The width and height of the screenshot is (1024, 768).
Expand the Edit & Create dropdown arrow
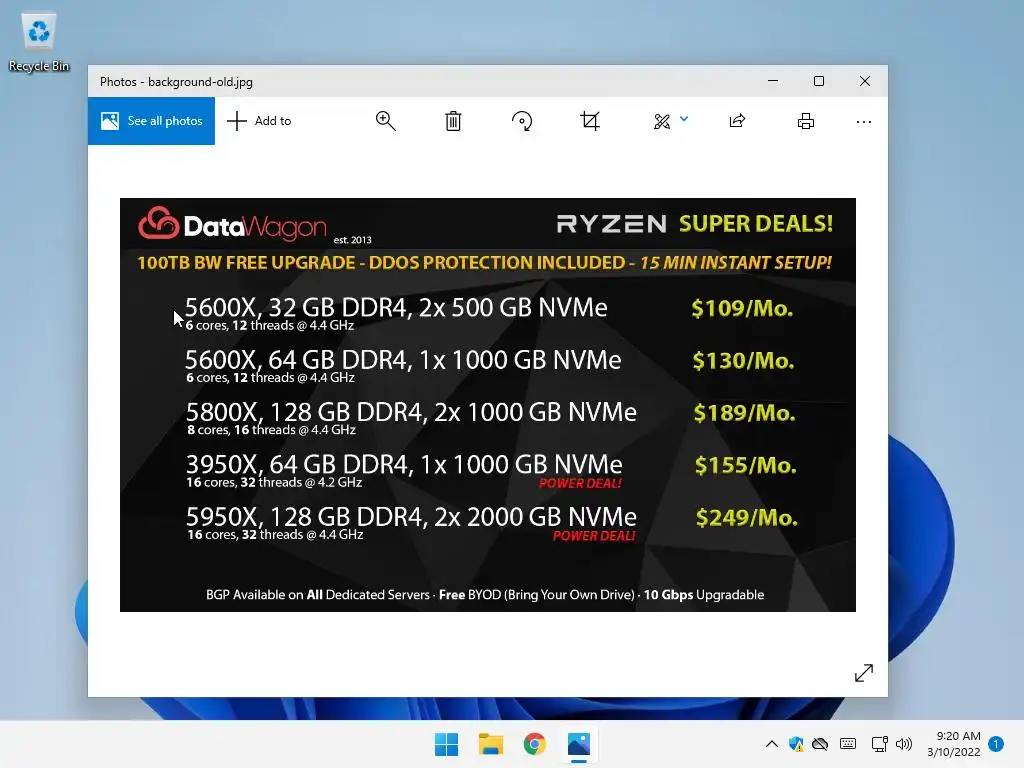click(684, 119)
